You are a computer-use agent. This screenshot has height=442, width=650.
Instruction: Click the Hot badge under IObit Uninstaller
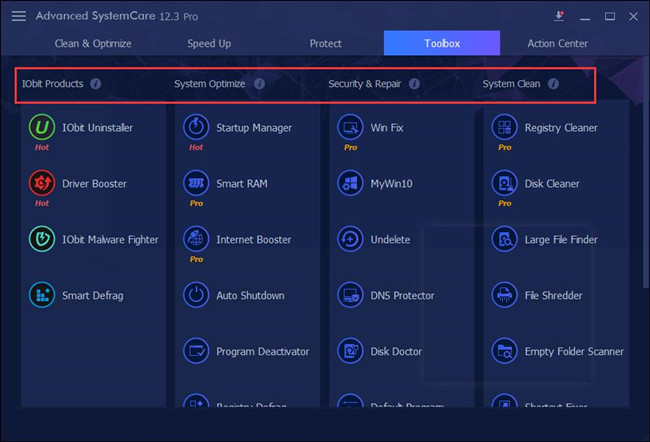42,147
